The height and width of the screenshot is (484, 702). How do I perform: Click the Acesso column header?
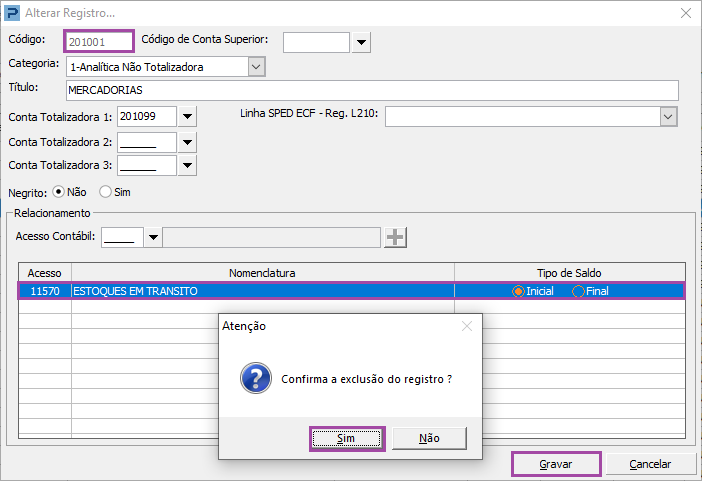click(45, 273)
